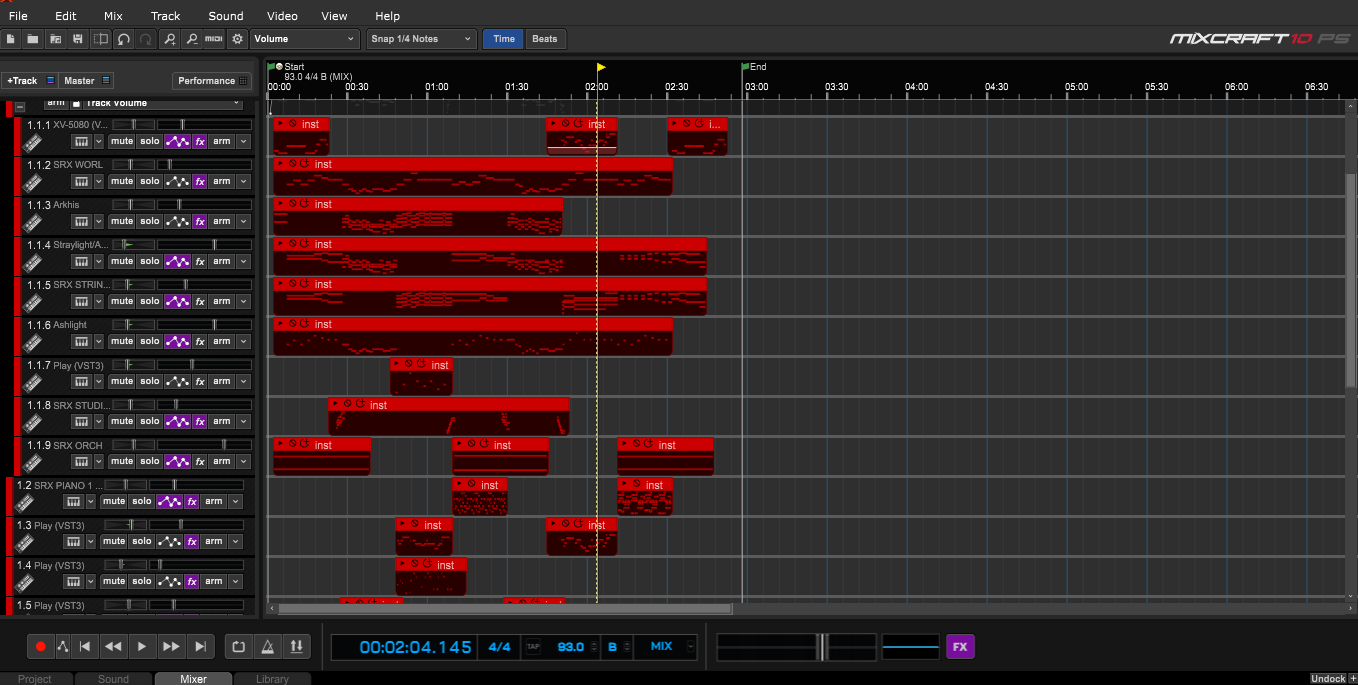Open the Performance panel button
This screenshot has width=1358, height=685.
212,81
